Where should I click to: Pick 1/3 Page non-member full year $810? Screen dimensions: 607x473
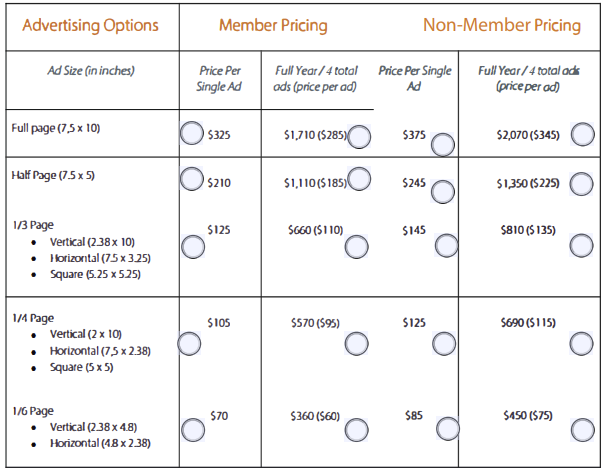580,243
